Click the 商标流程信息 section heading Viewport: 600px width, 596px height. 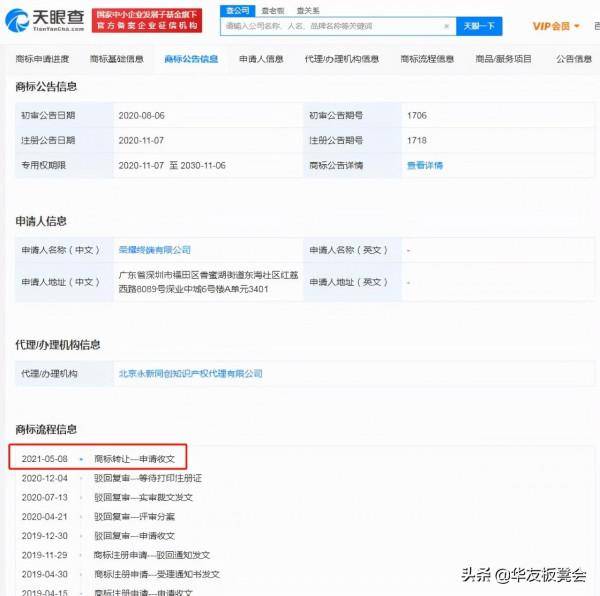[46, 429]
